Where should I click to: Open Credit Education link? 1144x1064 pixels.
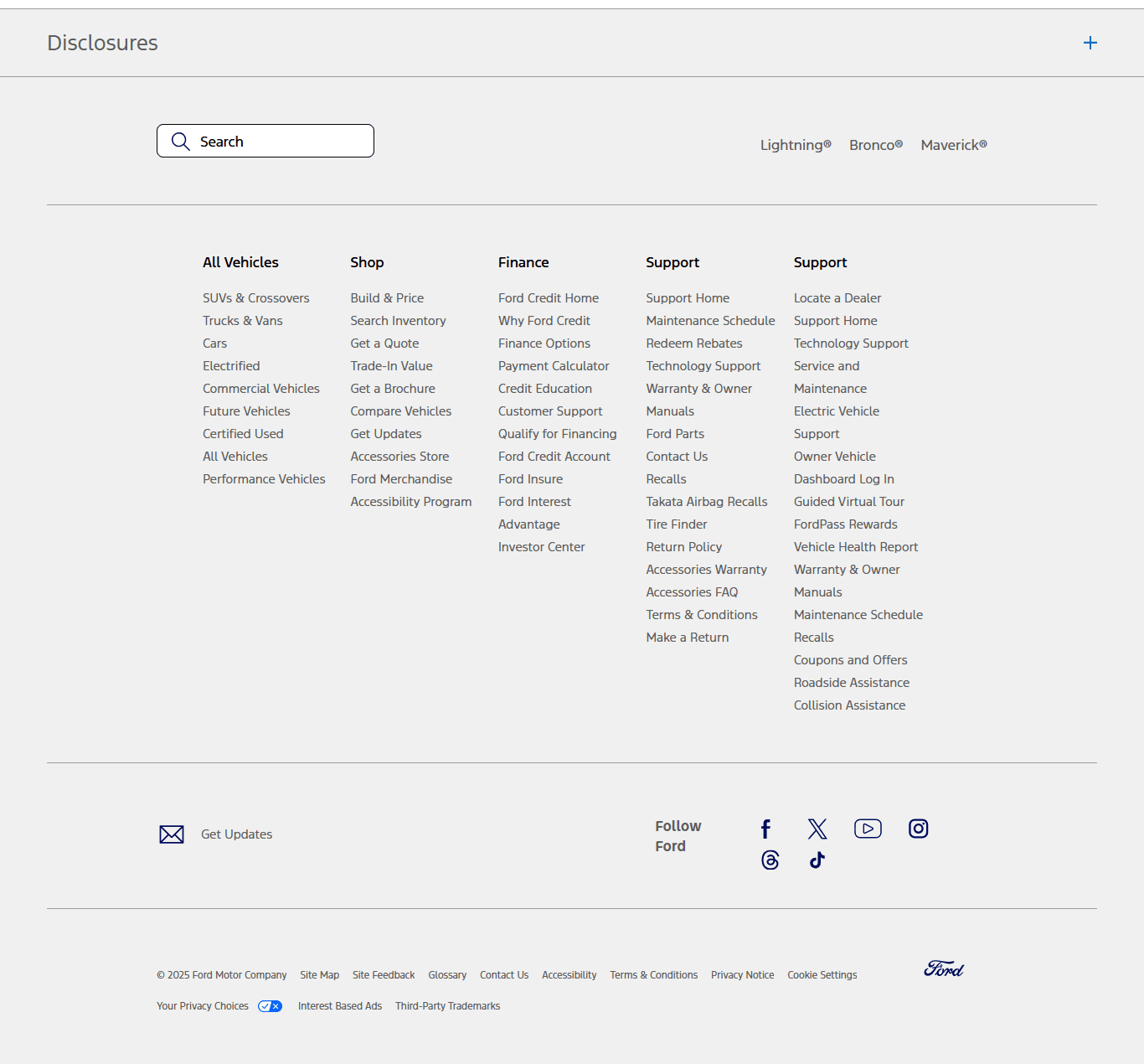tap(545, 389)
